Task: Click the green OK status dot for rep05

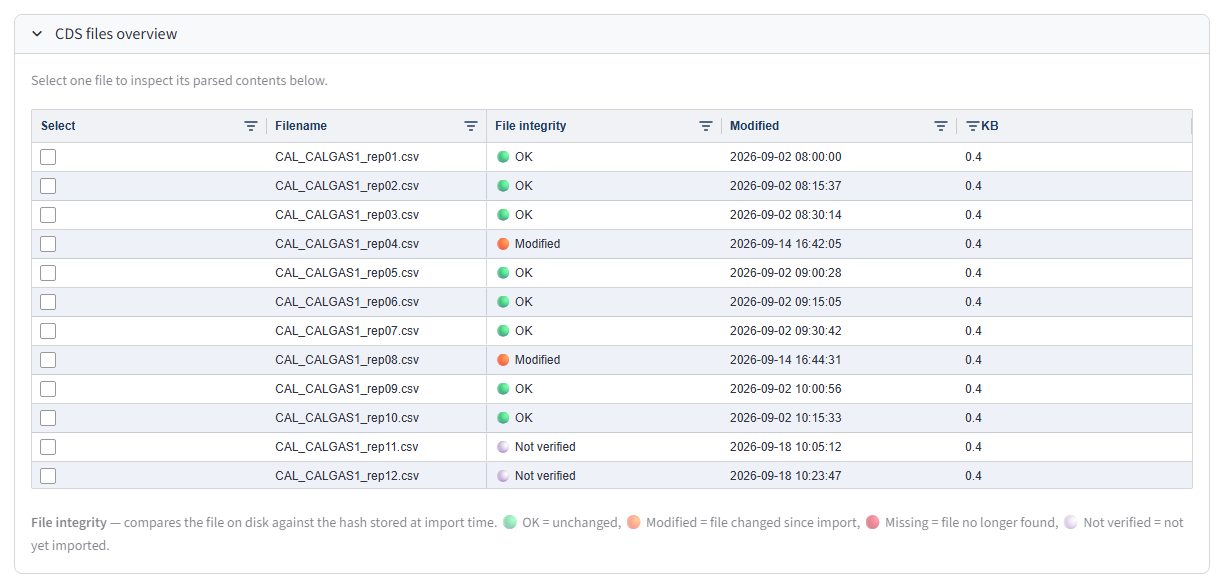Action: [503, 273]
